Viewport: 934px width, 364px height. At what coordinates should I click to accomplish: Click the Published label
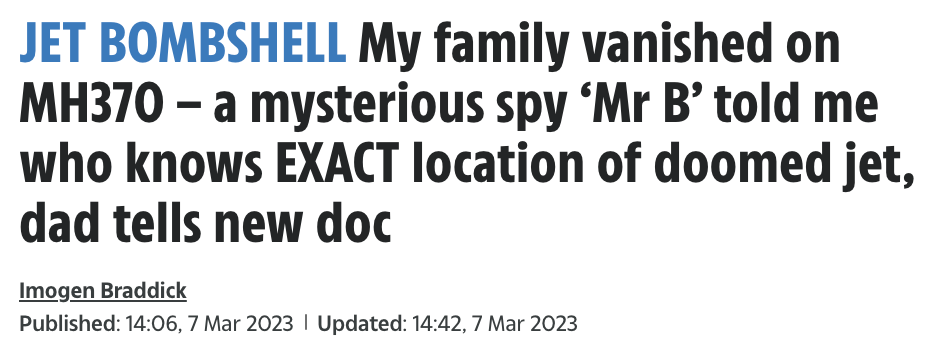pos(69,323)
